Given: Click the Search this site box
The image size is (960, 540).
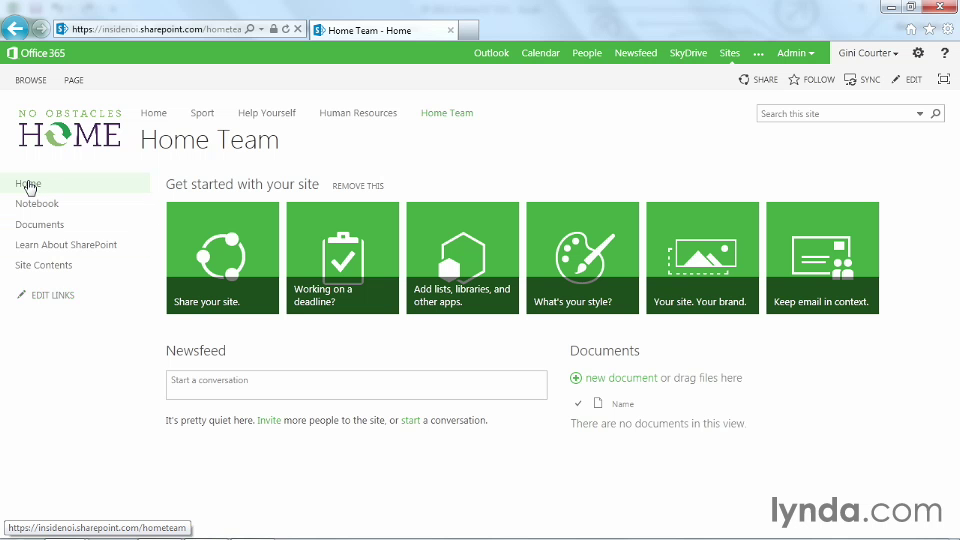Looking at the screenshot, I should [x=836, y=114].
